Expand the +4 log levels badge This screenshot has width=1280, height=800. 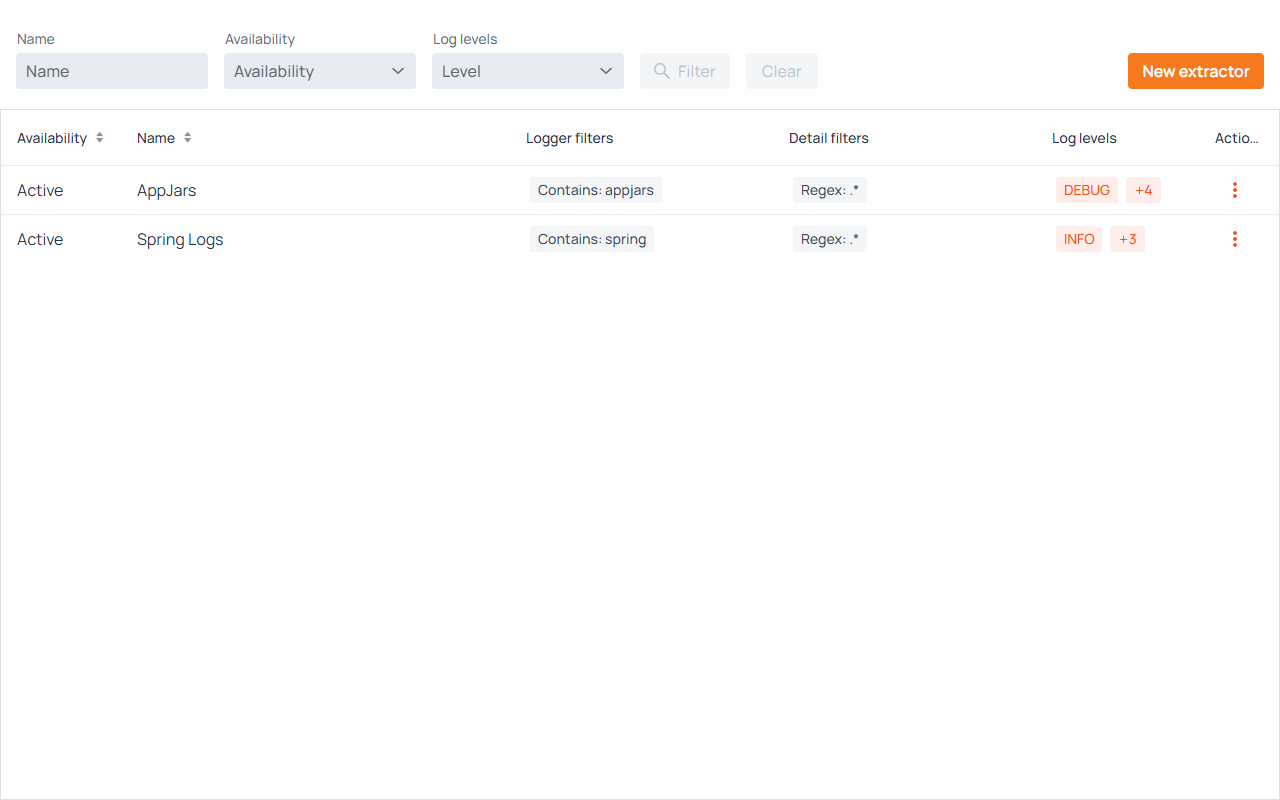pos(1144,190)
